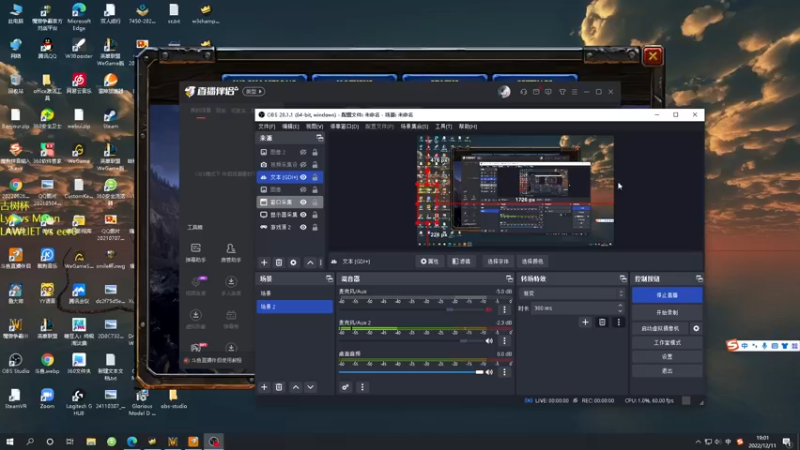Click the 开始录制 start recording button
This screenshot has height=450, width=800.
tap(667, 312)
